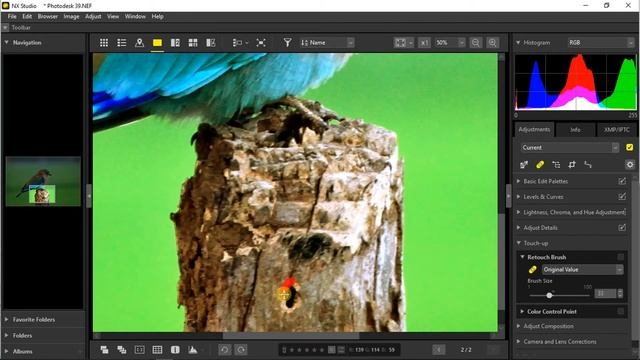The image size is (640, 360).
Task: Expand the Albums panel
Action: click(x=7, y=351)
